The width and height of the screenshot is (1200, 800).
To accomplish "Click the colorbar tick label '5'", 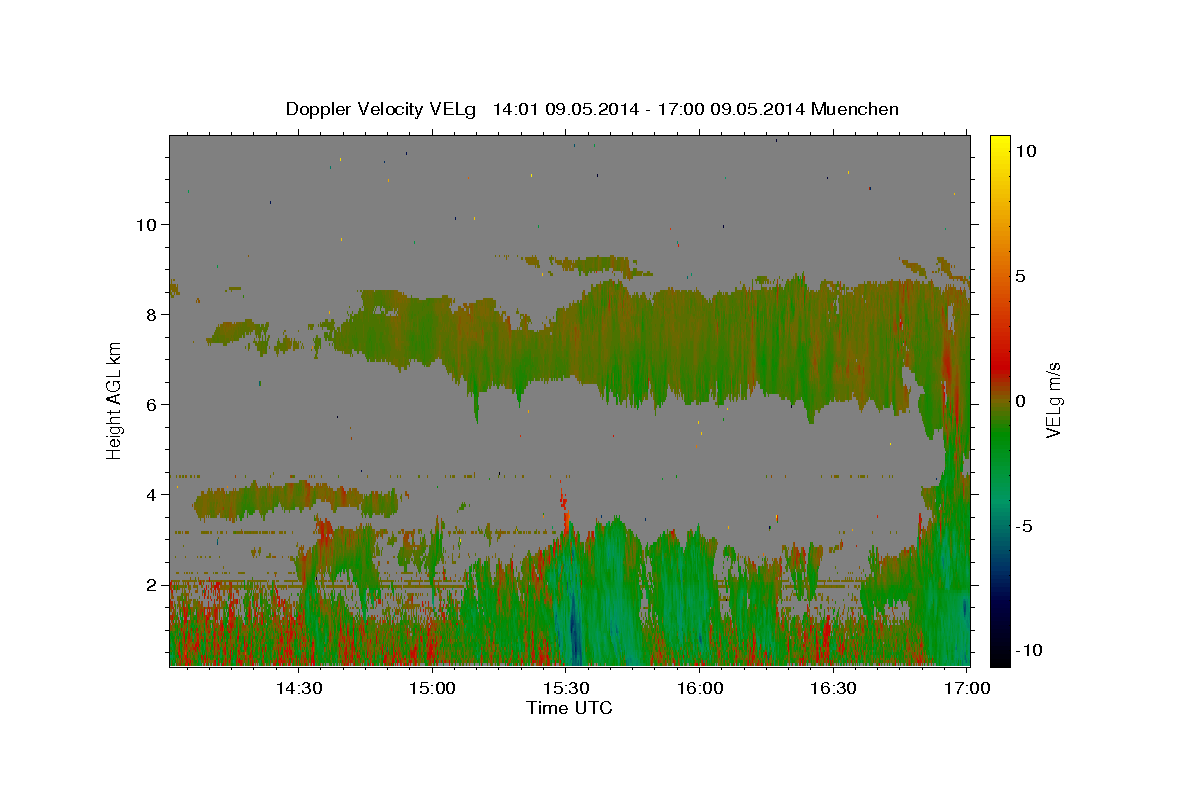I will pos(1022,276).
